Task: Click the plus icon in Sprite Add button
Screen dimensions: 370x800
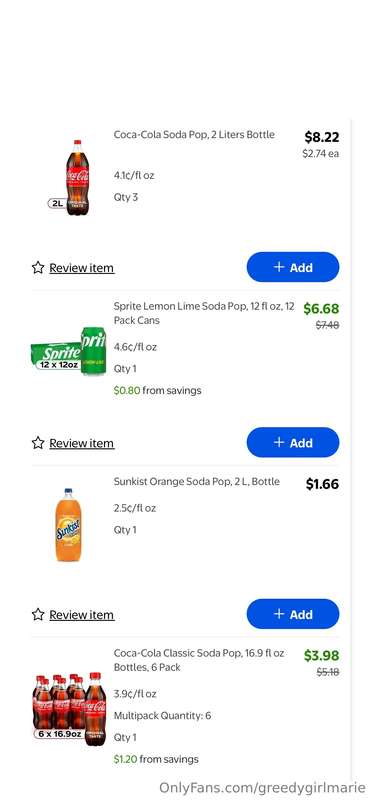Action: tap(279, 442)
